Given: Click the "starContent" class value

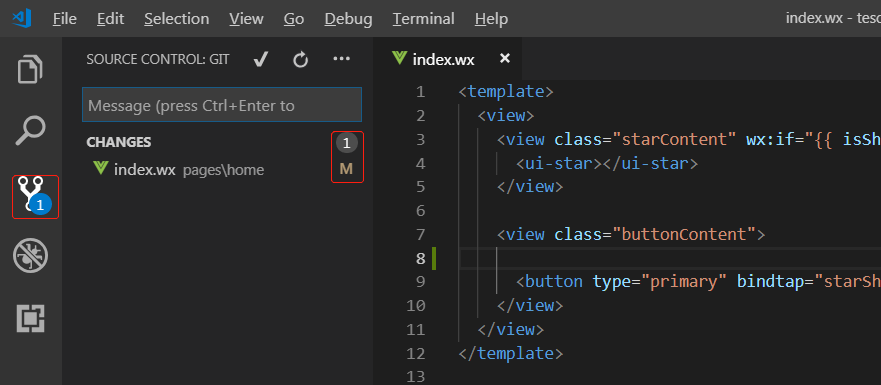Looking at the screenshot, I should 674,139.
